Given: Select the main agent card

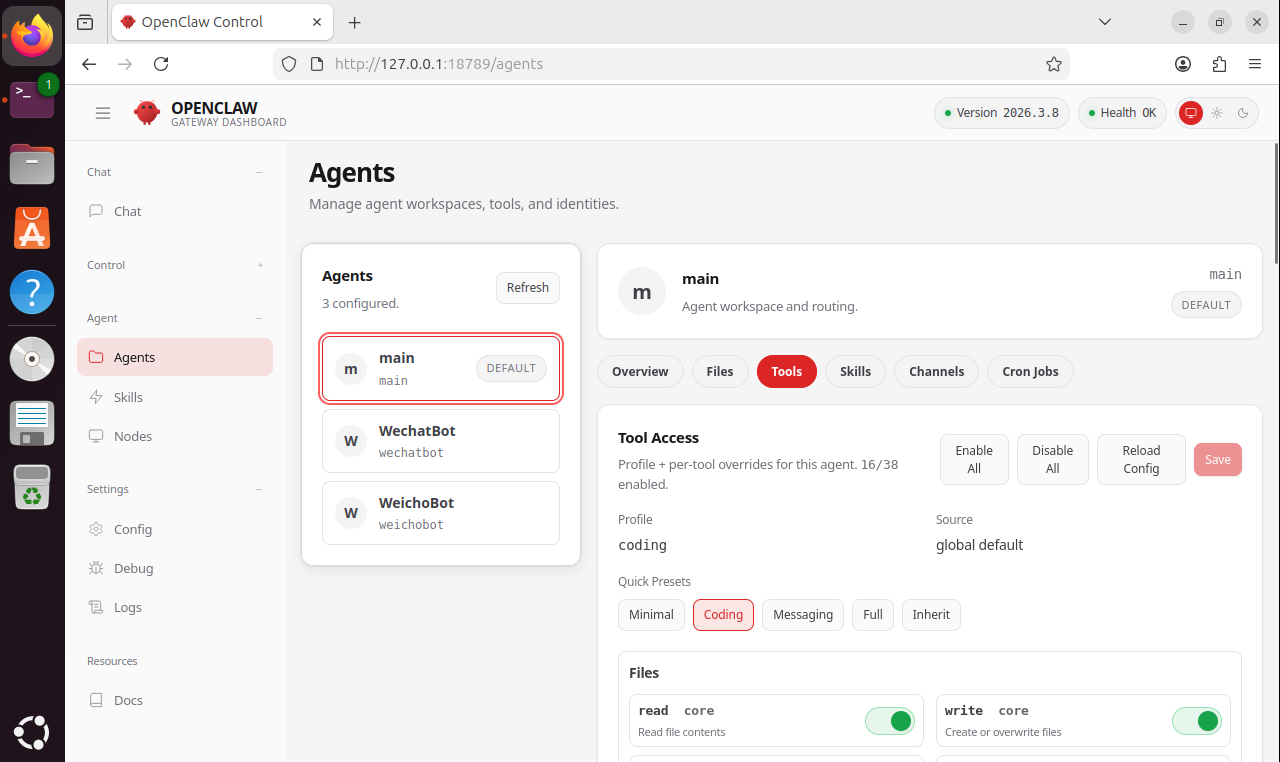Looking at the screenshot, I should (x=441, y=368).
